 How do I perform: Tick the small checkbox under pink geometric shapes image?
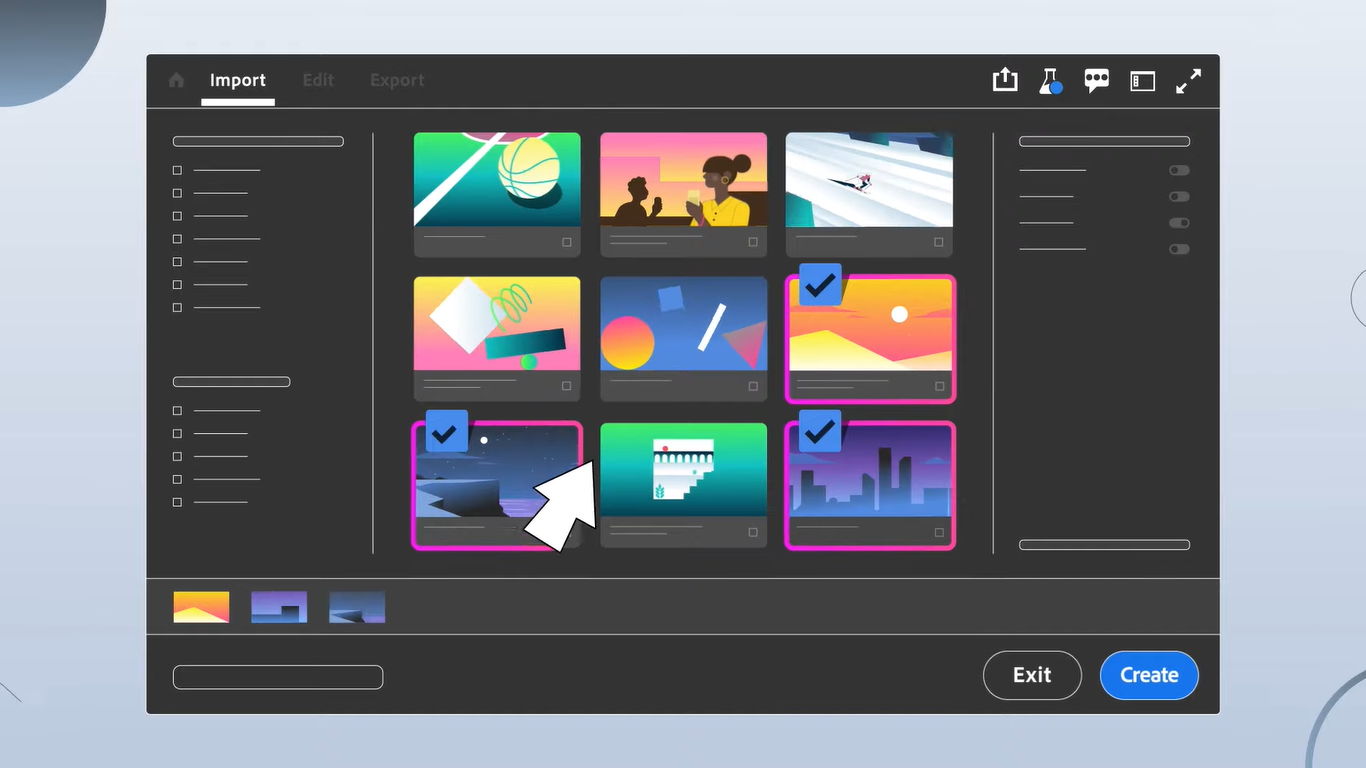567,386
